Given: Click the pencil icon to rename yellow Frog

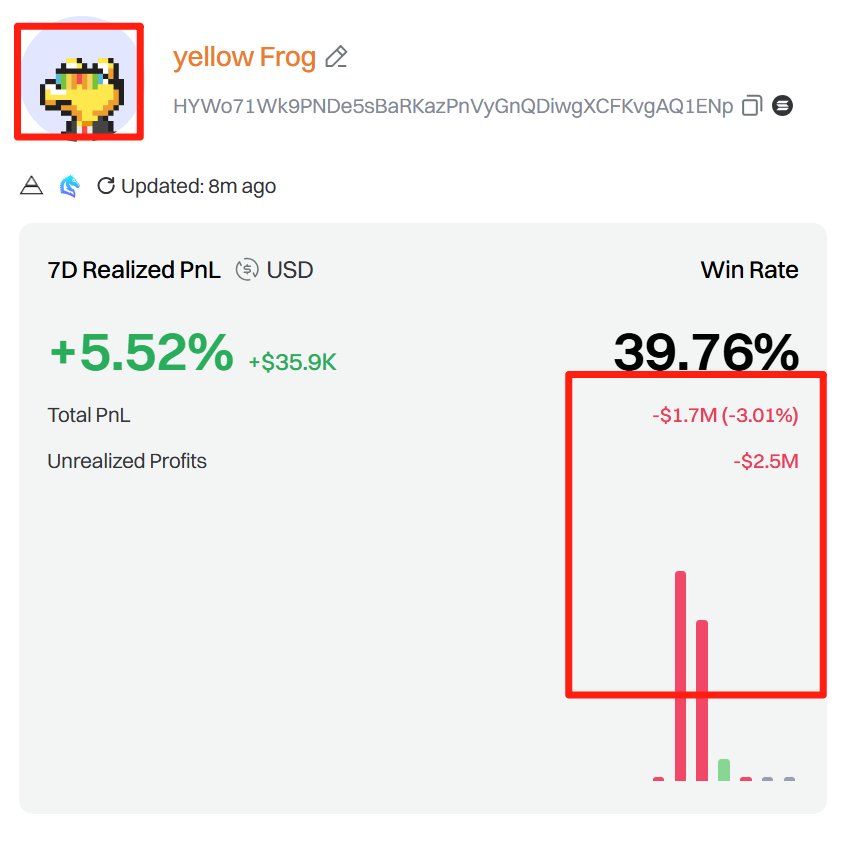Looking at the screenshot, I should pyautogui.click(x=337, y=57).
